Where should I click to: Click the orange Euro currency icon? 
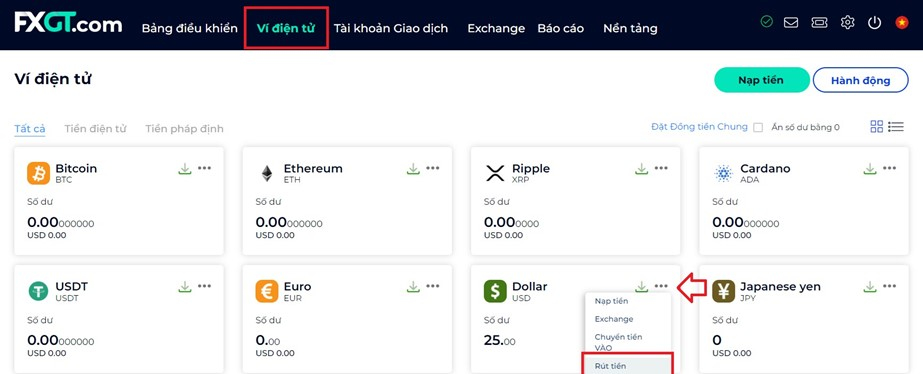[x=267, y=291]
